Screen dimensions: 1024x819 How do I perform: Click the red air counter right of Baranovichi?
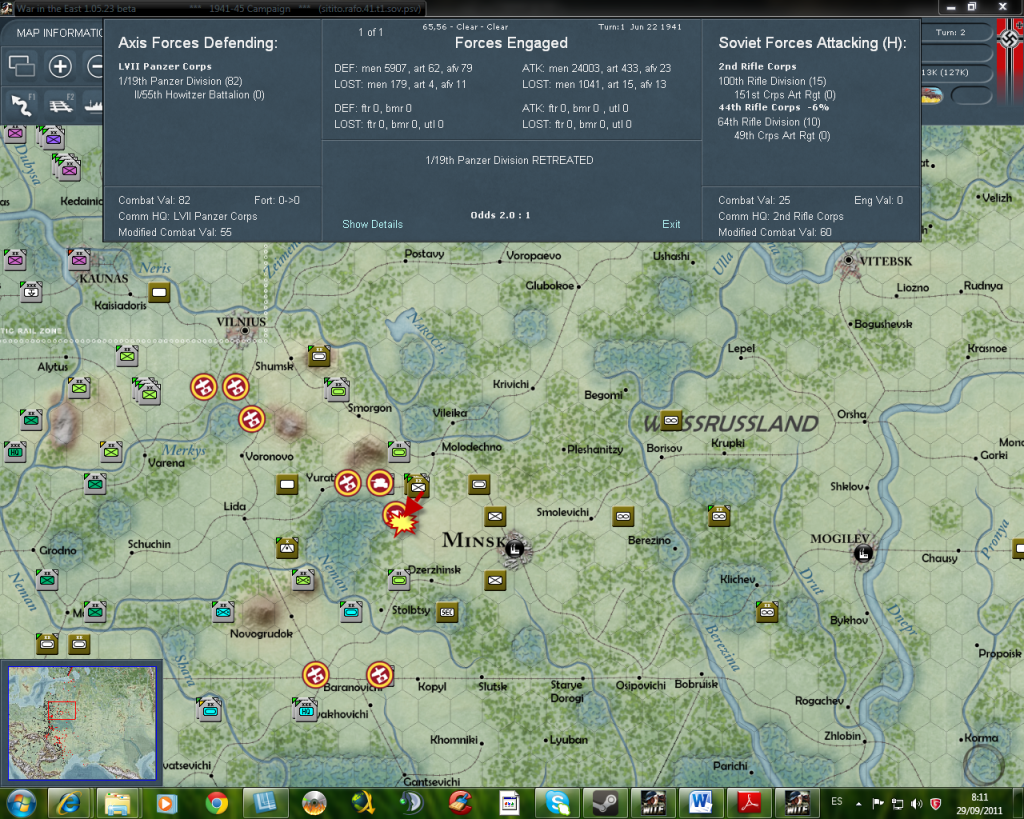[x=379, y=675]
